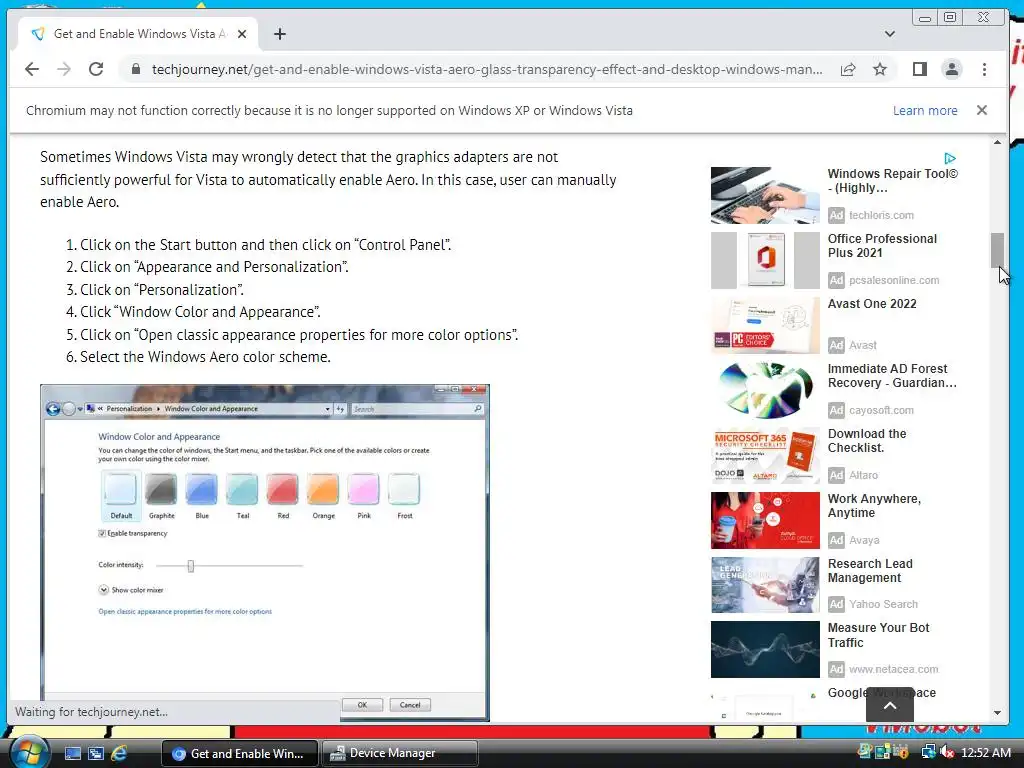Open the Chromium three-dot menu
Viewport: 1024px width, 768px height.
984,69
